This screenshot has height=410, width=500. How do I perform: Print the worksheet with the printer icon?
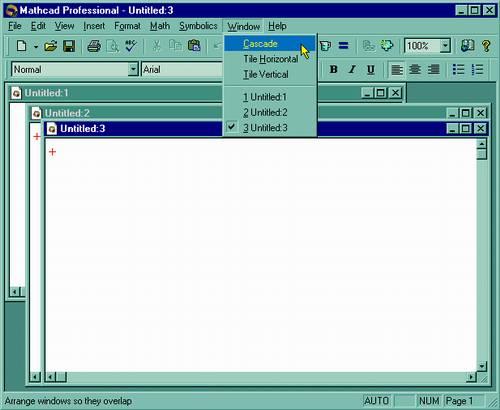coord(94,46)
